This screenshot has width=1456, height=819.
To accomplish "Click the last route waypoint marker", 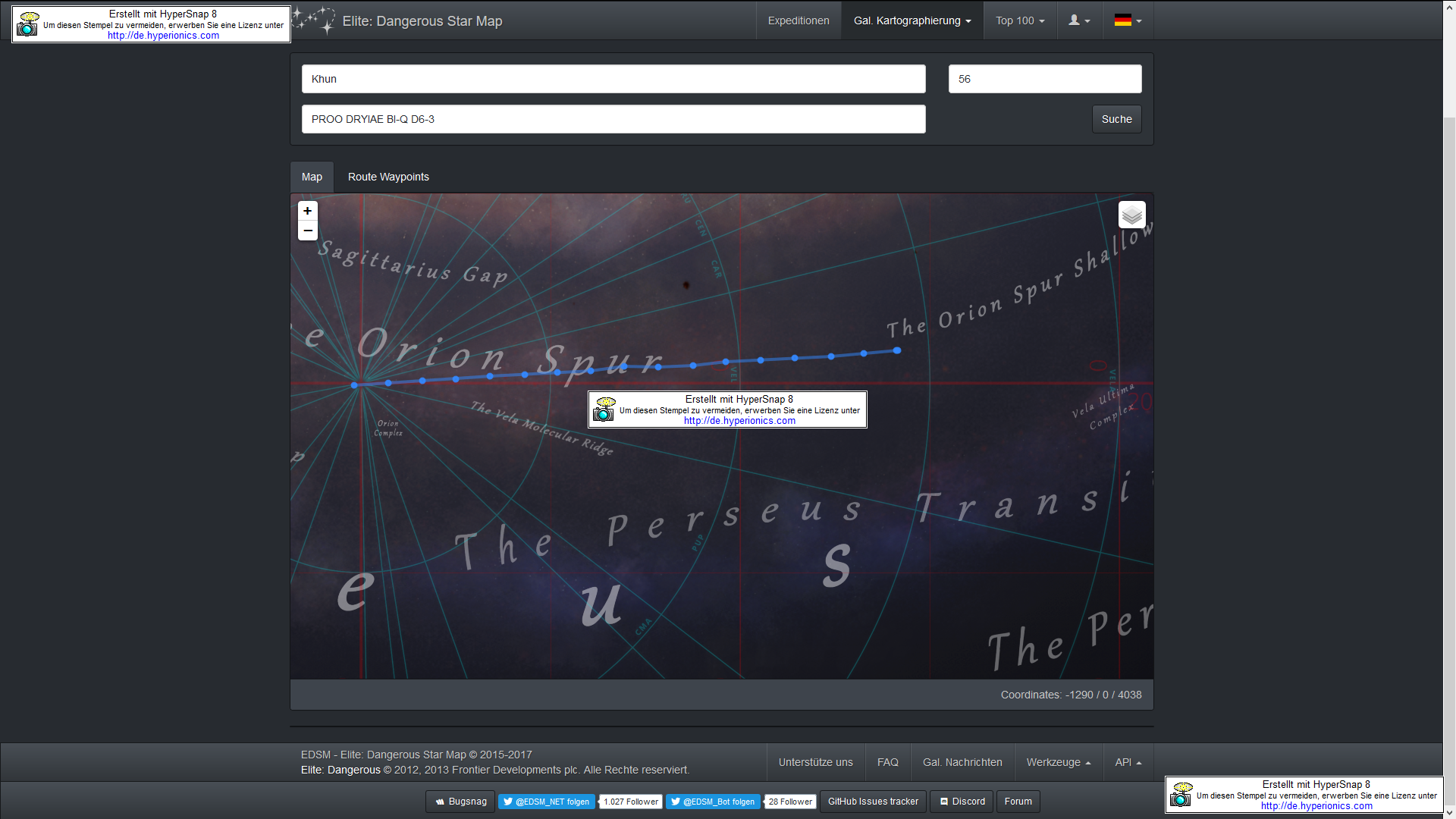I will [x=897, y=350].
